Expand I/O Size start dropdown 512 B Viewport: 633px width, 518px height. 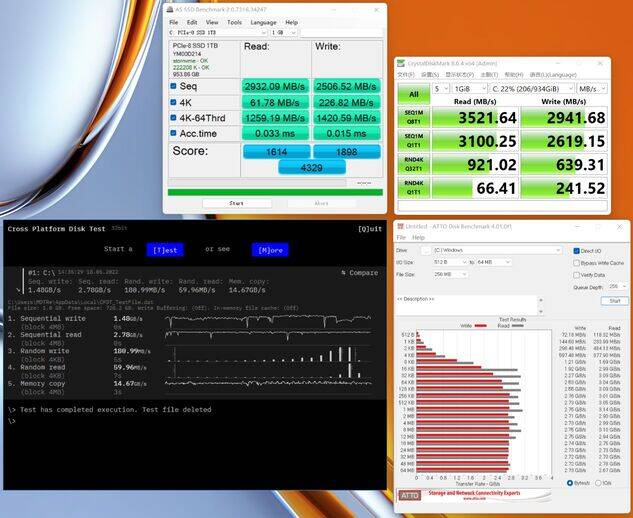tap(450, 262)
